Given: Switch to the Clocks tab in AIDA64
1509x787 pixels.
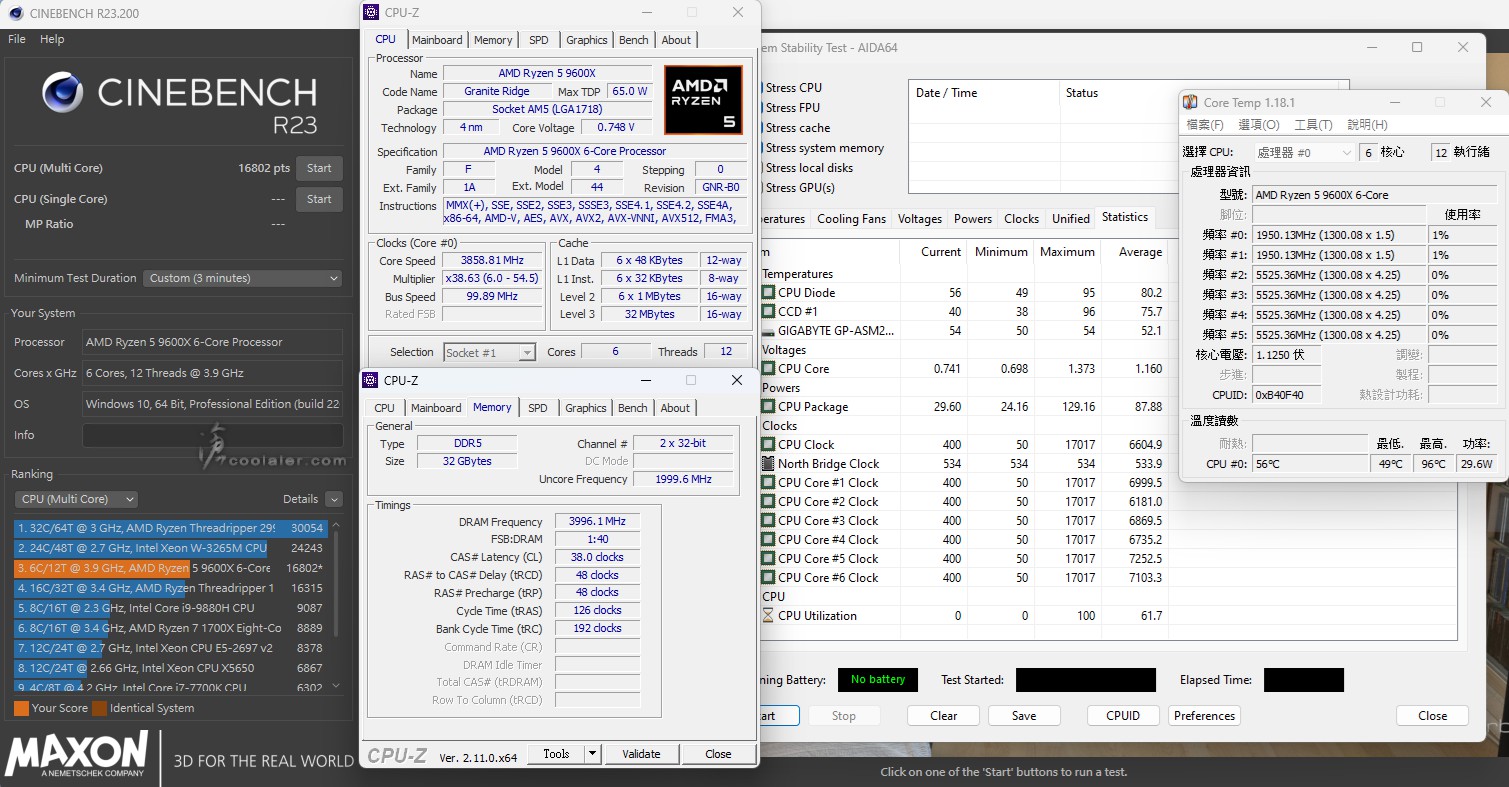Looking at the screenshot, I should click(1022, 219).
